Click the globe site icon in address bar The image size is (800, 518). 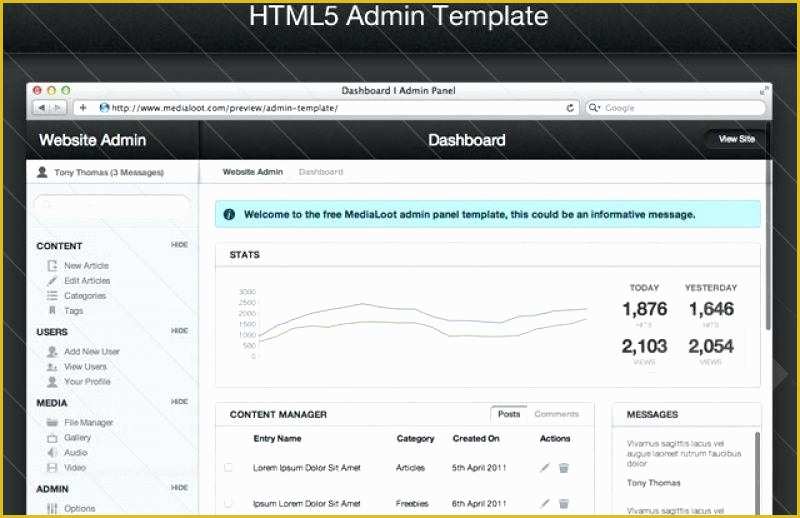[x=105, y=108]
